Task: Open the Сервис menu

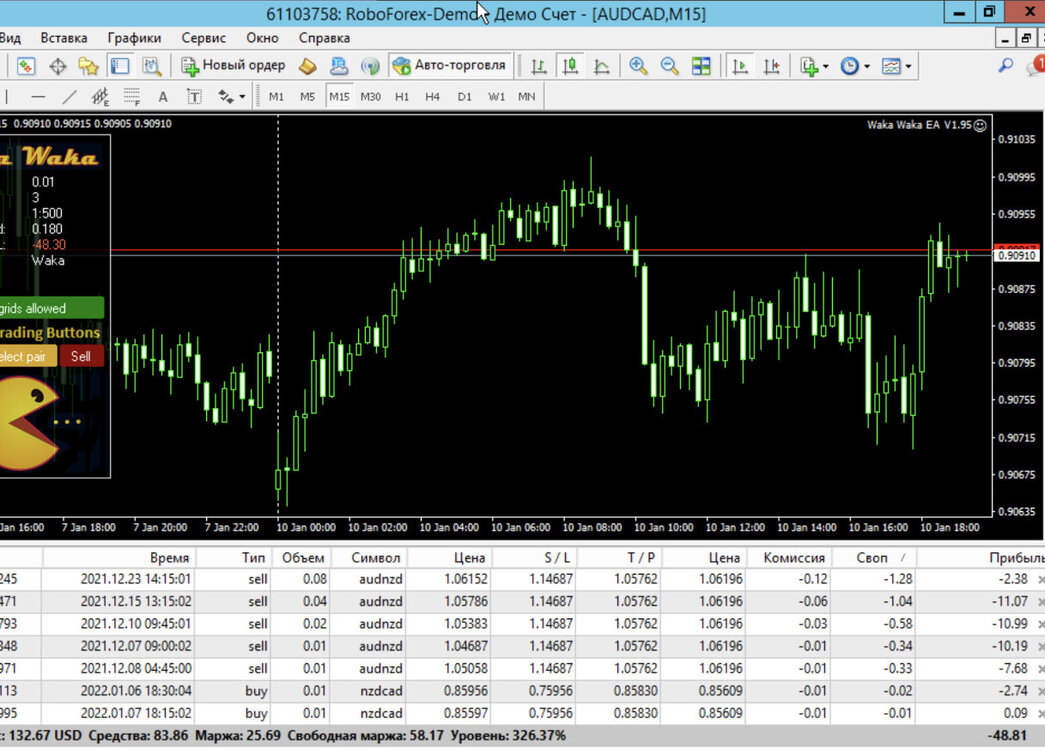Action: click(x=203, y=38)
